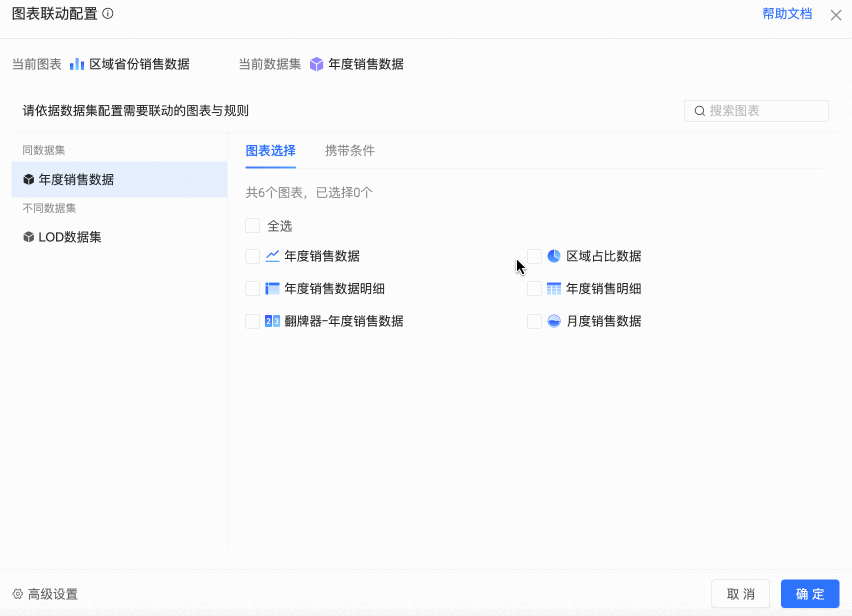Click cube icon beside LOD数据集
The height and width of the screenshot is (616, 852).
pyautogui.click(x=29, y=237)
